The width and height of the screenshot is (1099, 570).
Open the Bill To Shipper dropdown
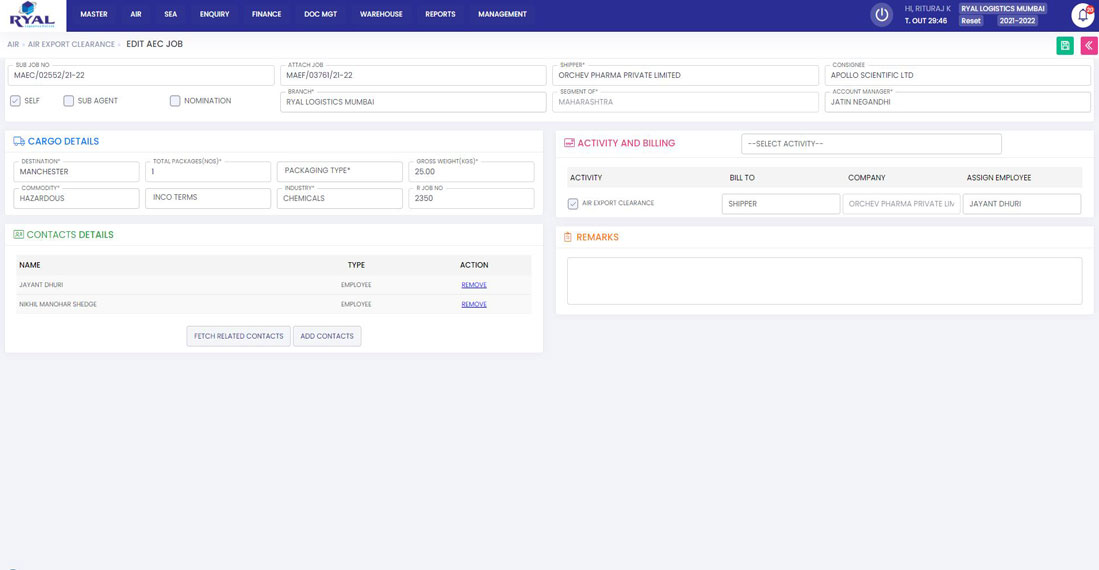click(x=781, y=204)
